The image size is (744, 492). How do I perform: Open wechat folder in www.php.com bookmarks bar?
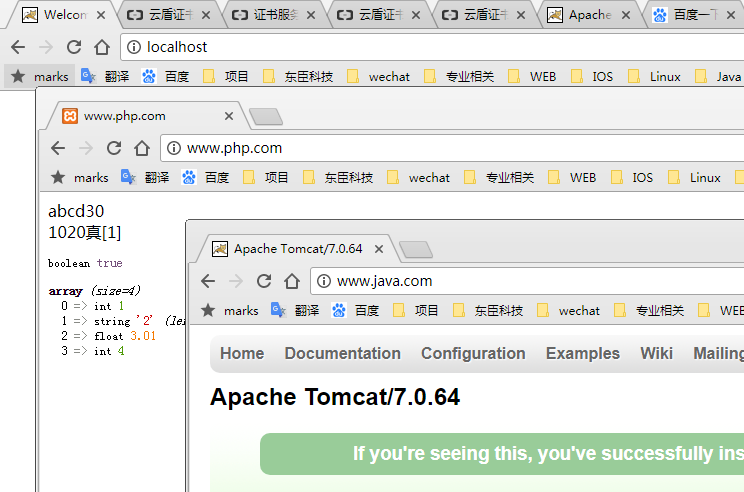(x=418, y=177)
